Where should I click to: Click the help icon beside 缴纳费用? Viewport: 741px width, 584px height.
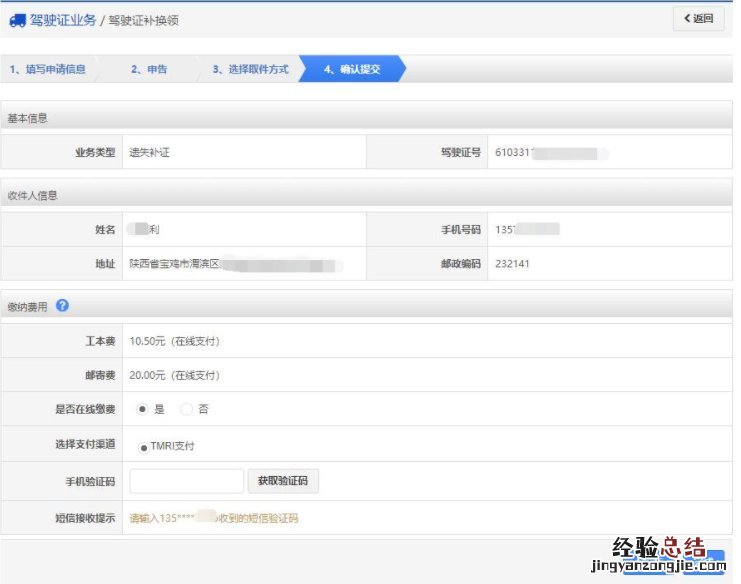(62, 306)
